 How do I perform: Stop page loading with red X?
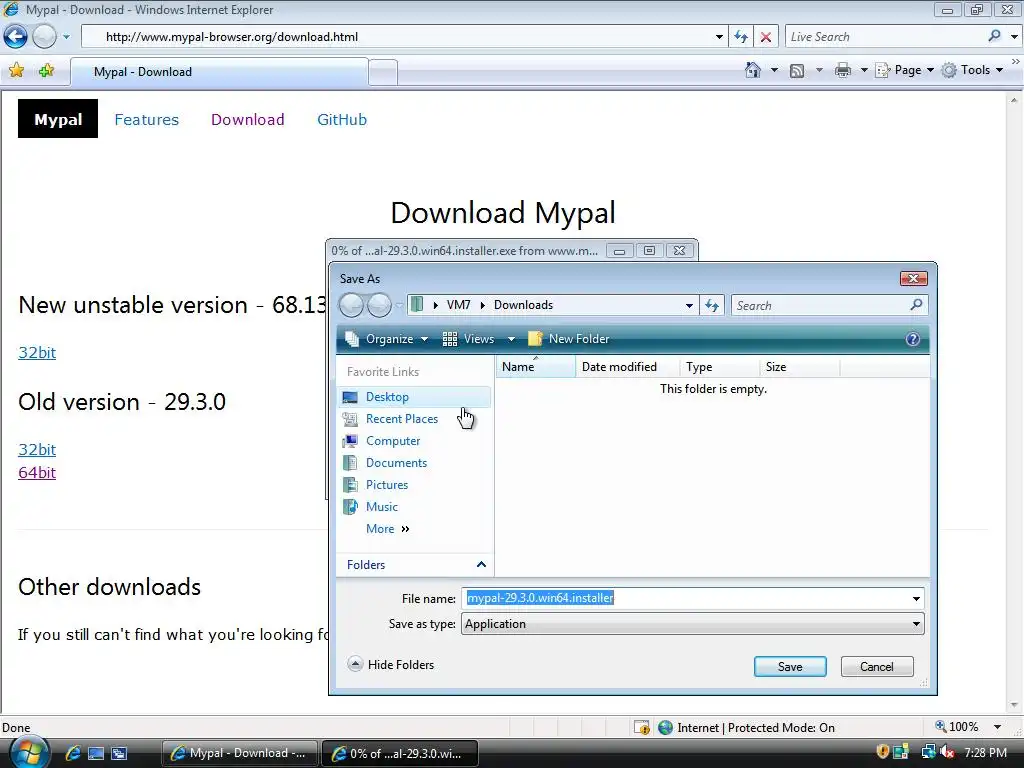[x=765, y=37]
